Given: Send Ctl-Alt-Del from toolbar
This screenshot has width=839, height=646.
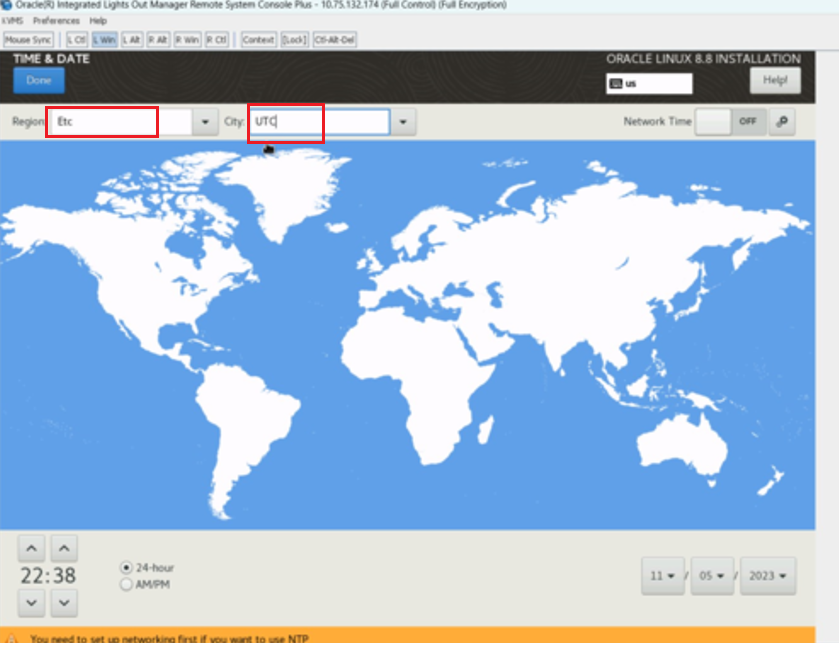Looking at the screenshot, I should 334,40.
